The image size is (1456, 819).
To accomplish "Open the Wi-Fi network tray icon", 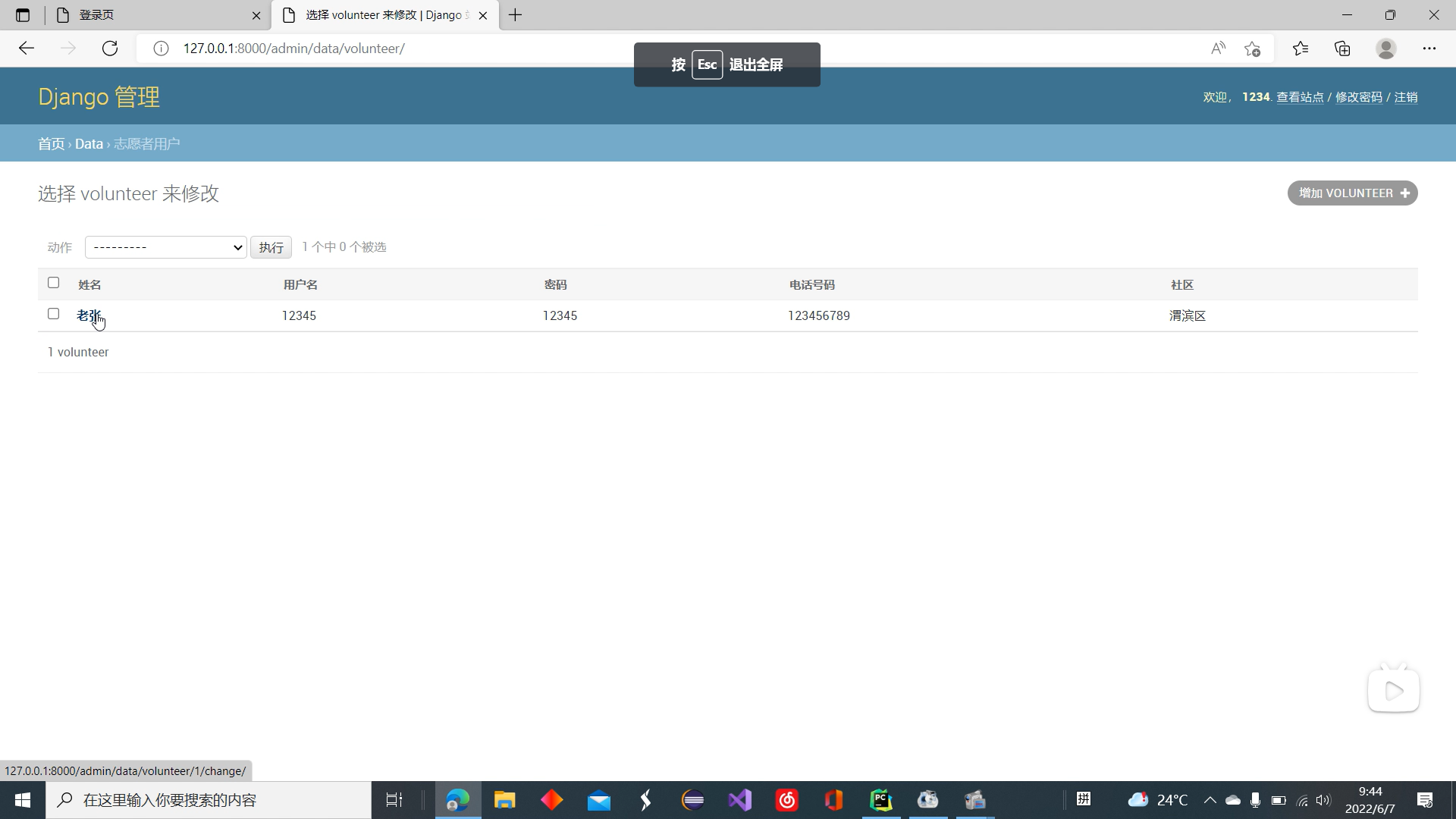I will coord(1302,800).
